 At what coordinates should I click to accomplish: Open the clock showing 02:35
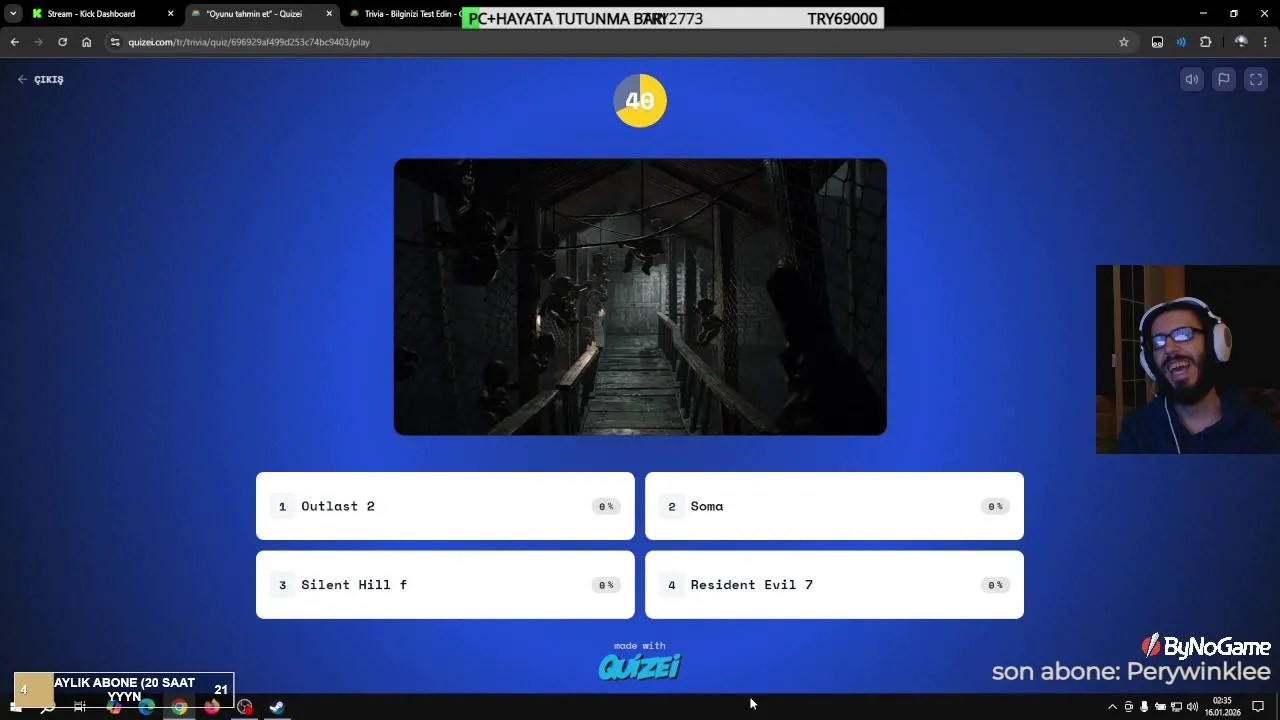click(x=1222, y=707)
